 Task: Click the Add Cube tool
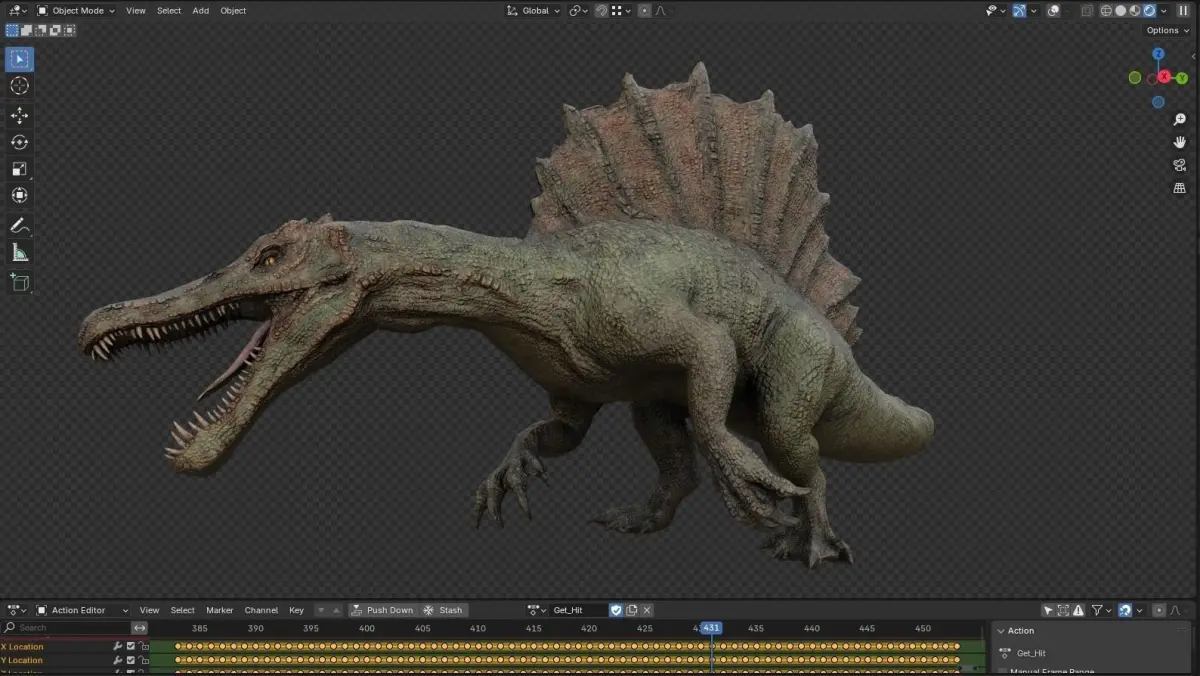click(19, 283)
